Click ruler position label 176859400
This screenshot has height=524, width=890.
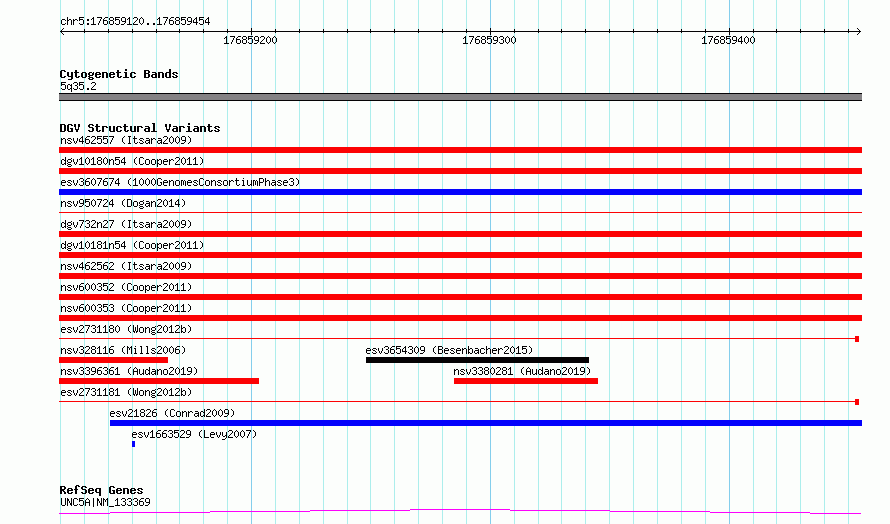(728, 40)
